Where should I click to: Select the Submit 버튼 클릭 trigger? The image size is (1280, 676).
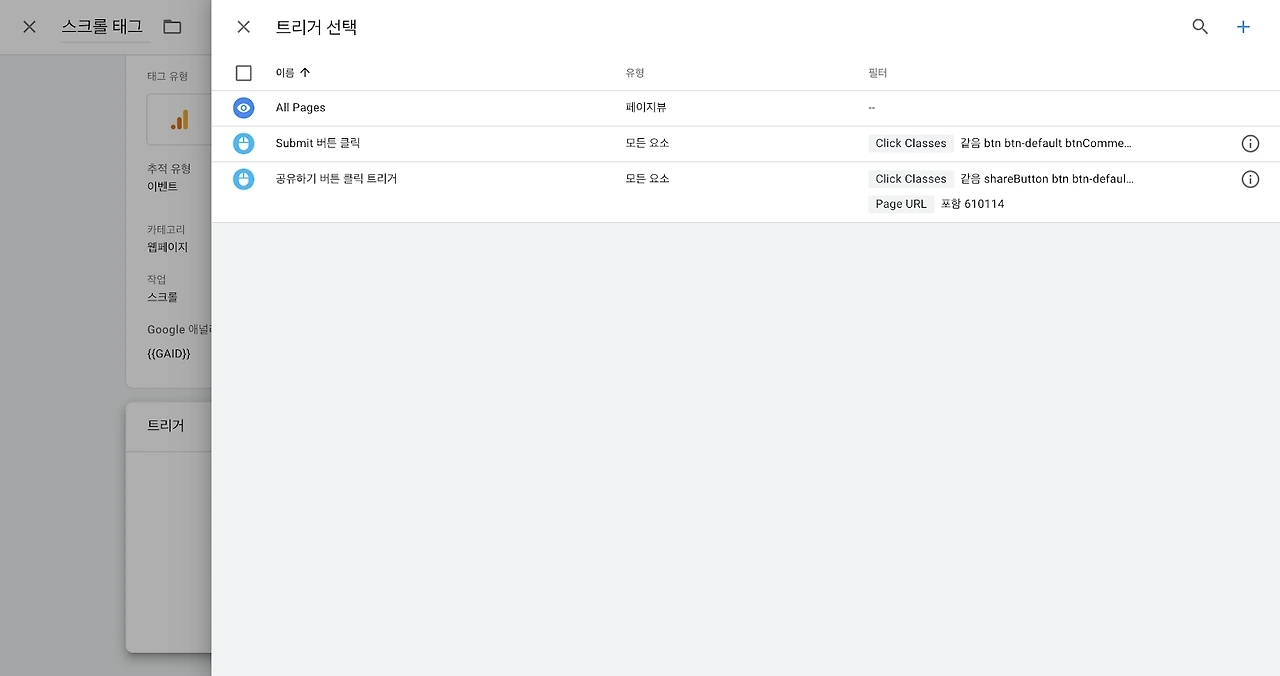(746, 144)
